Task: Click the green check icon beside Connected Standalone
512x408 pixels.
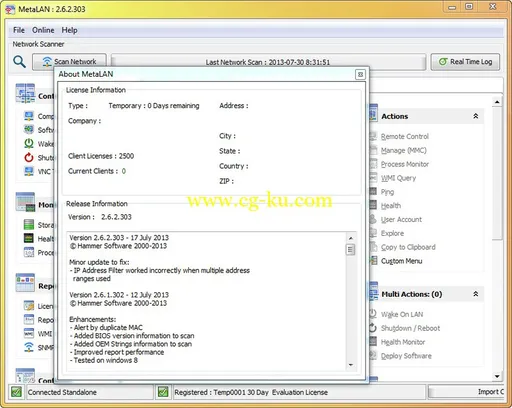Action: (16, 392)
